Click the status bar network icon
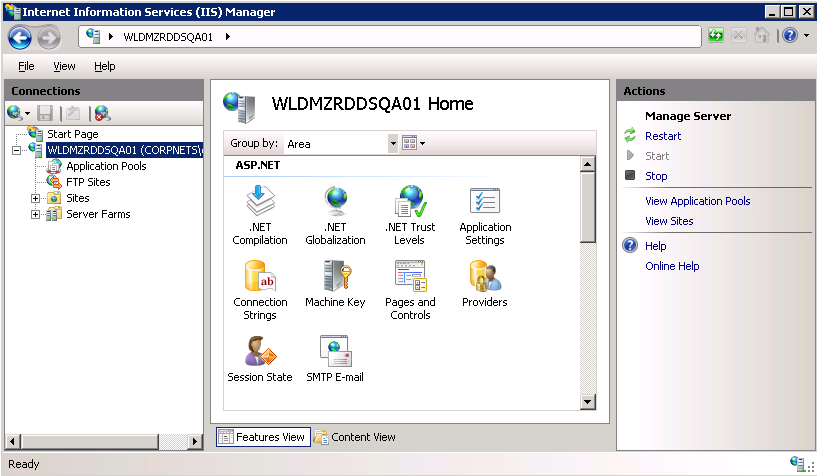 point(797,462)
